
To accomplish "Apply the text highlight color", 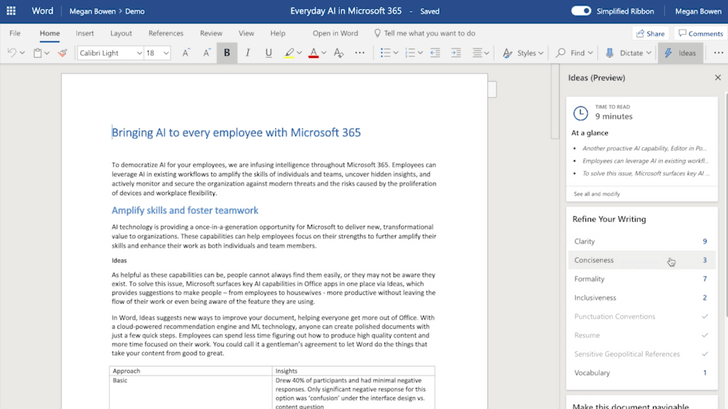I will click(x=289, y=53).
